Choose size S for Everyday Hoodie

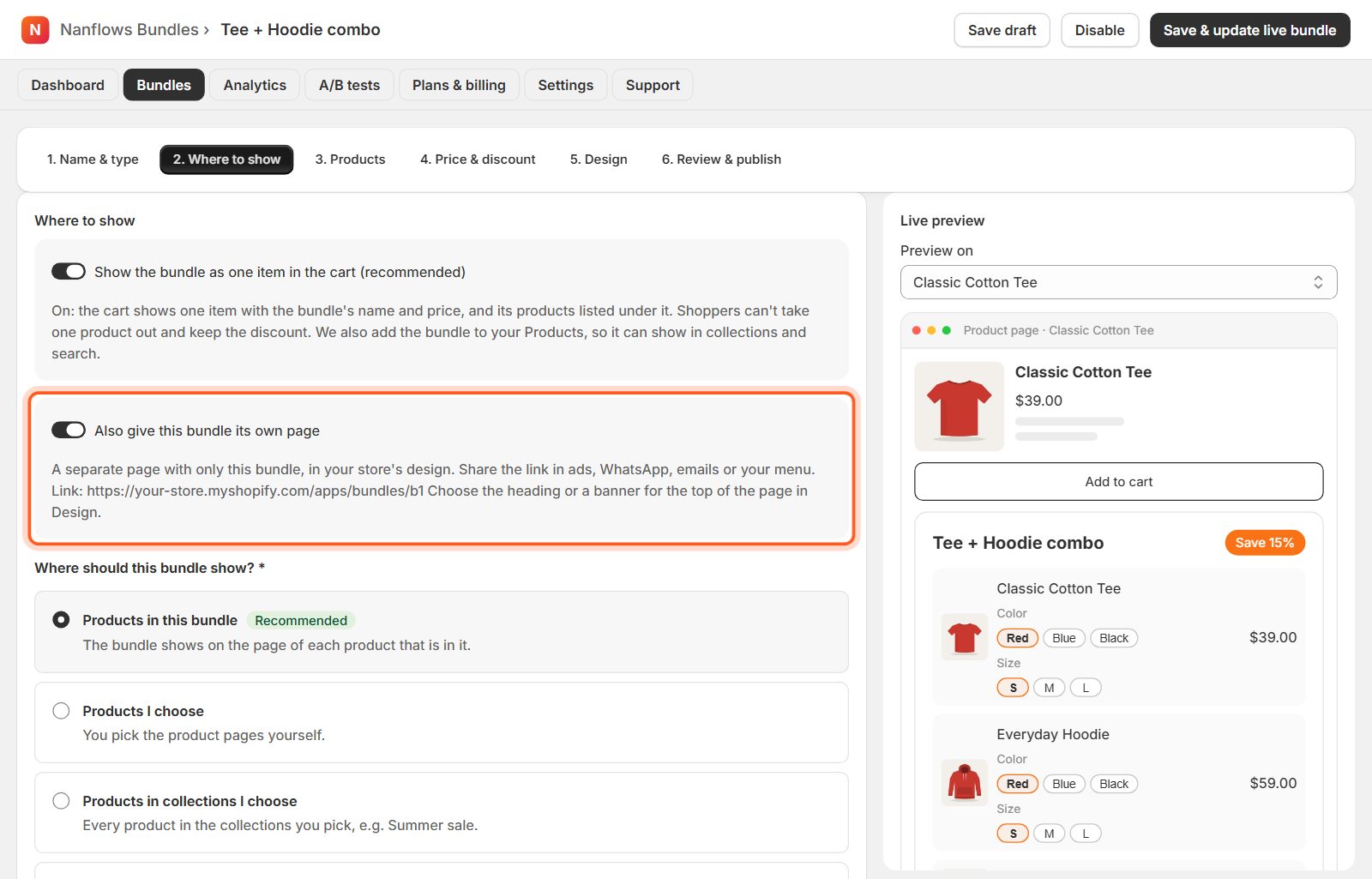(1013, 834)
